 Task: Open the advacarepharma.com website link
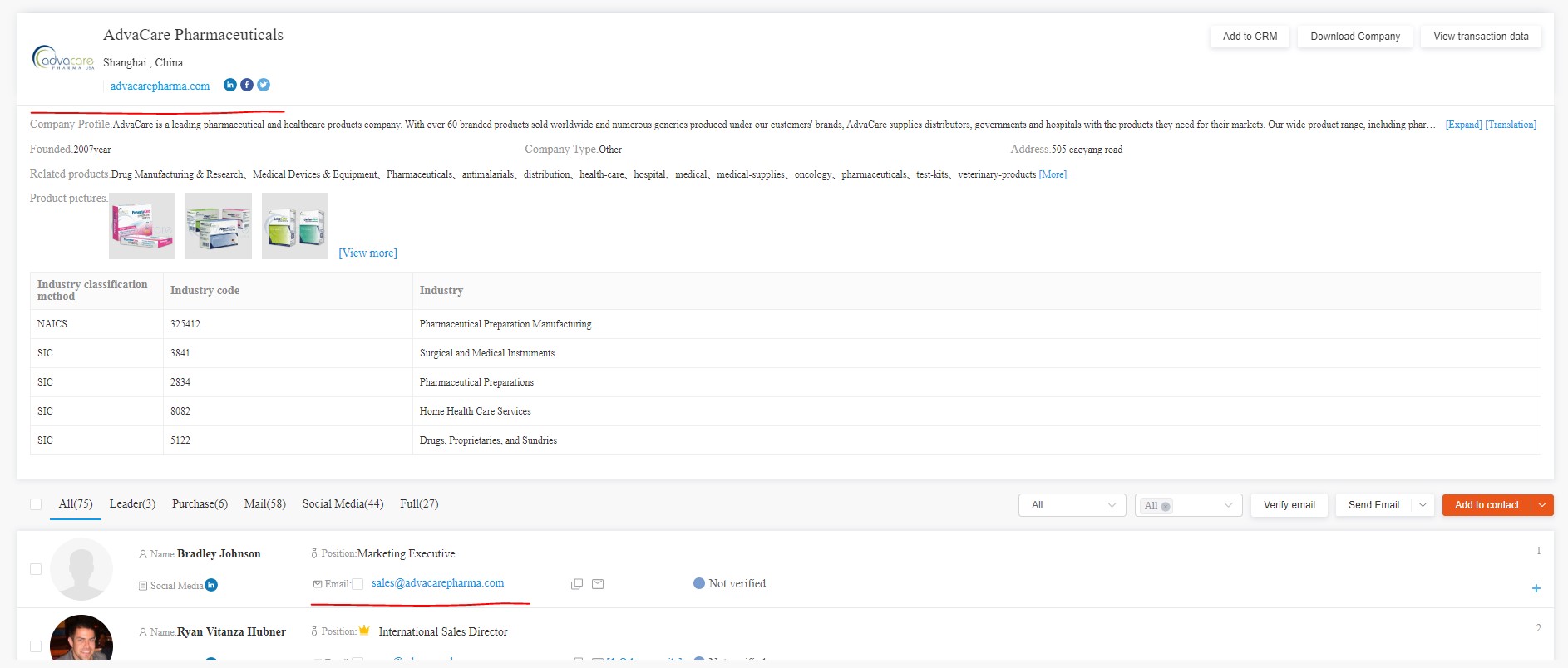pyautogui.click(x=160, y=86)
